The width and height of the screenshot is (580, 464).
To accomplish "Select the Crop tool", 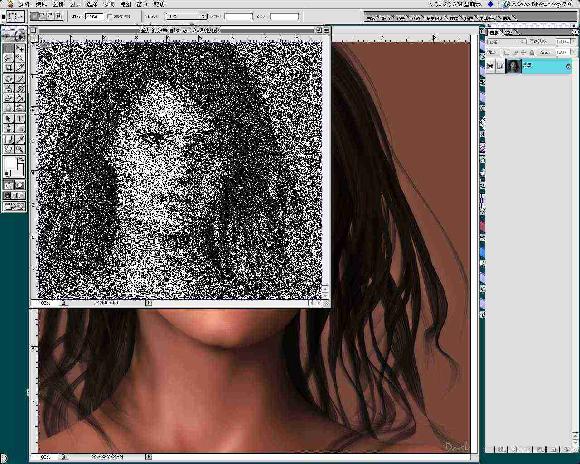I will coord(9,67).
